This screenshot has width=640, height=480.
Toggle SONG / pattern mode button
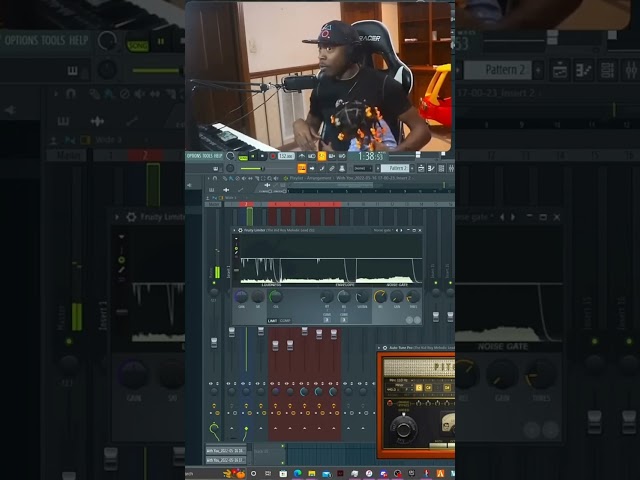tap(243, 158)
